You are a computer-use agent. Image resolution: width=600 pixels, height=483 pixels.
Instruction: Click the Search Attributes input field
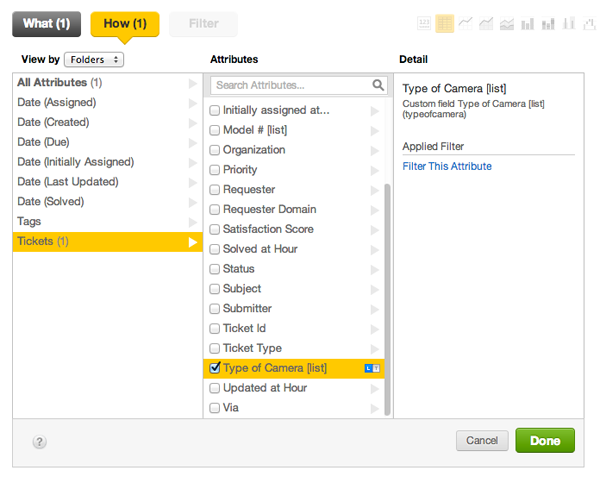click(x=290, y=86)
